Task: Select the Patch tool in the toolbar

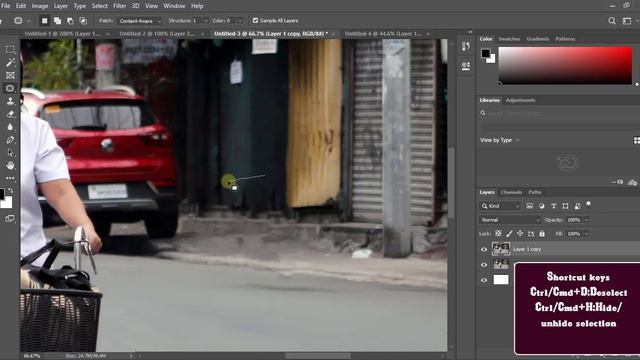Action: click(x=10, y=88)
